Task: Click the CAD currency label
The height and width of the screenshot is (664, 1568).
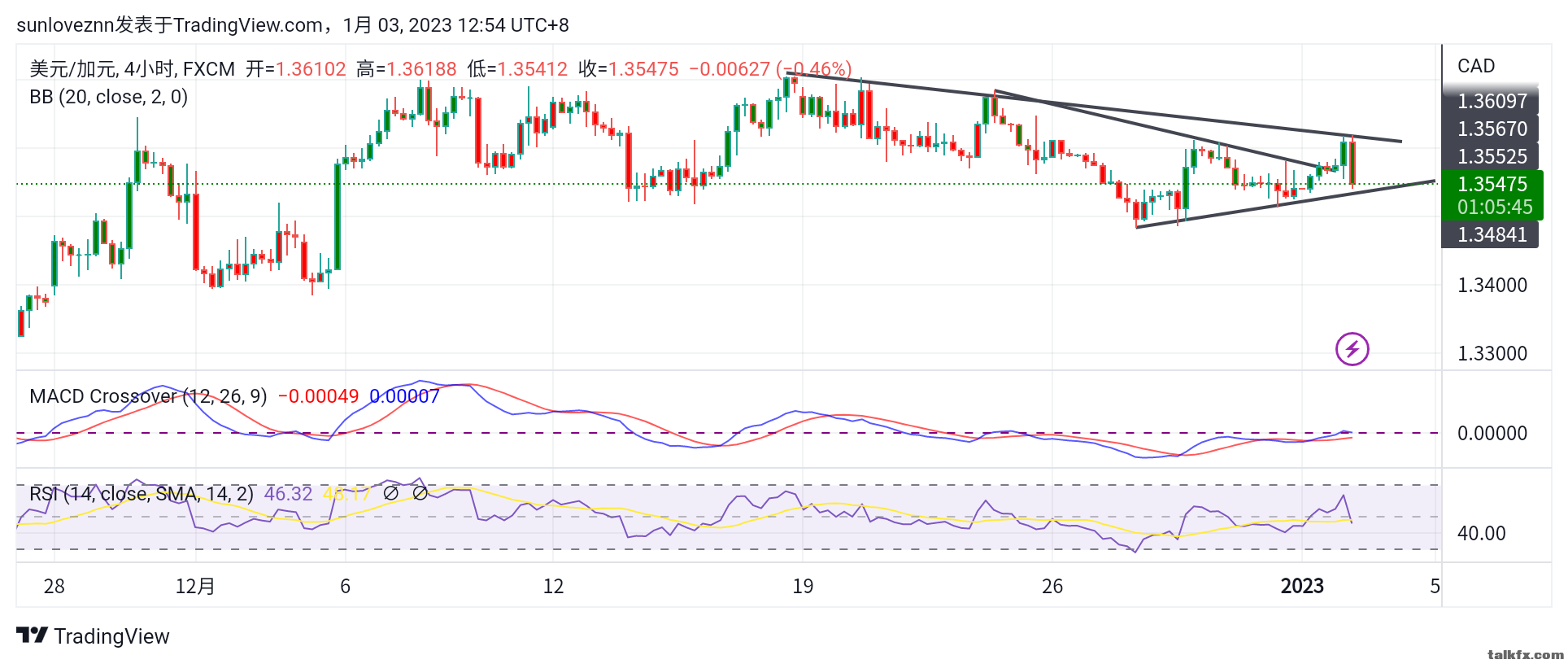Action: tap(1476, 66)
